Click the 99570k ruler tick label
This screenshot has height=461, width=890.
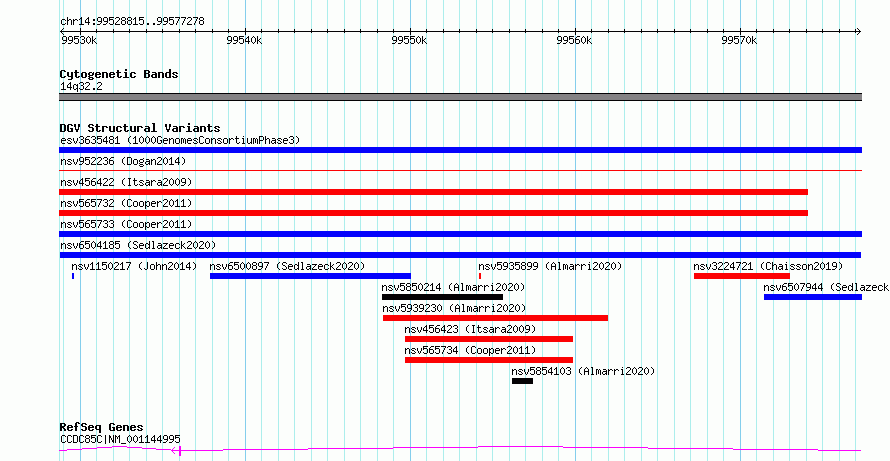pos(740,40)
